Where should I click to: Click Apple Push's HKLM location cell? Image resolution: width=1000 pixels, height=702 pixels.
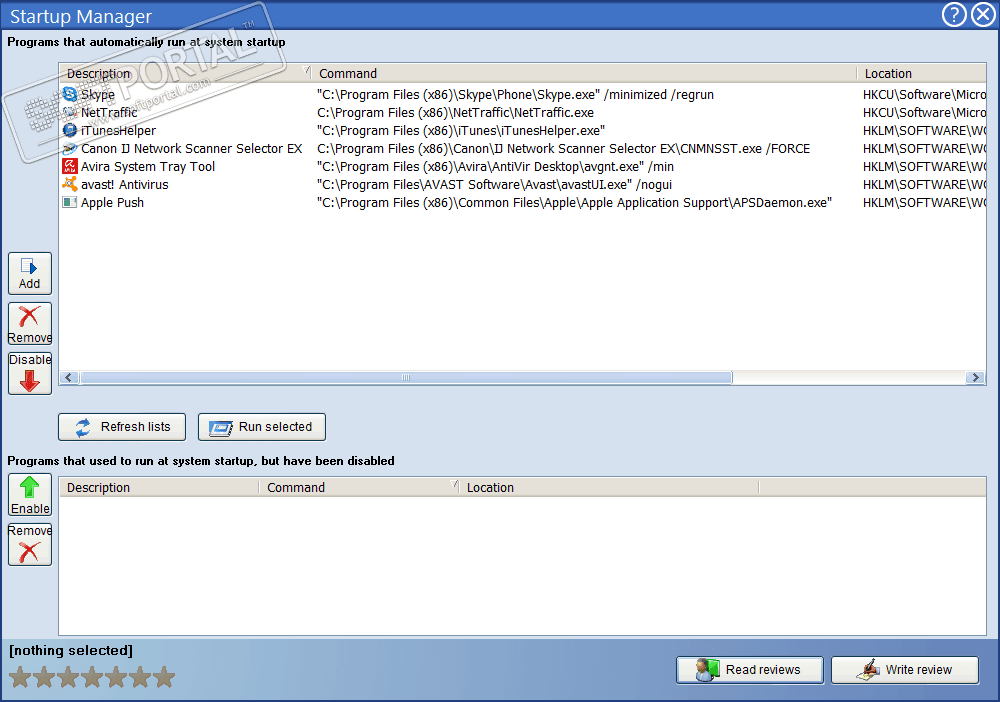(924, 203)
